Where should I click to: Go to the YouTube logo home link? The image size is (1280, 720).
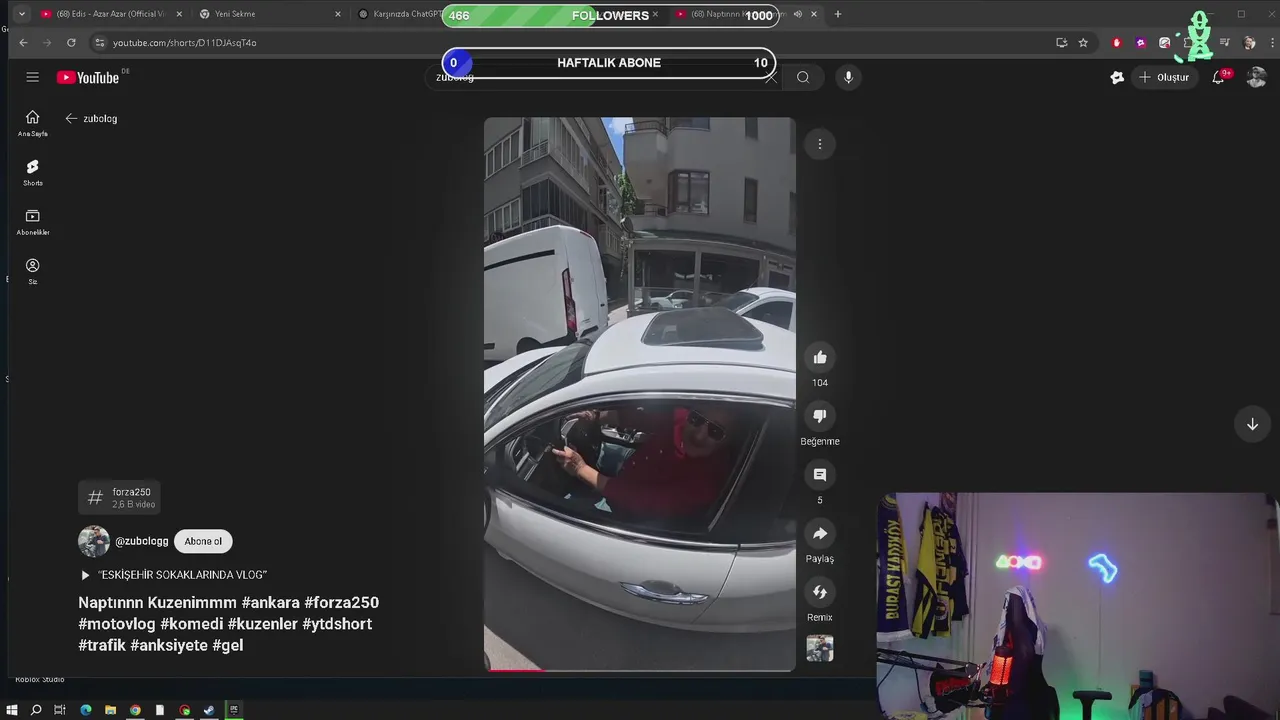[88, 77]
